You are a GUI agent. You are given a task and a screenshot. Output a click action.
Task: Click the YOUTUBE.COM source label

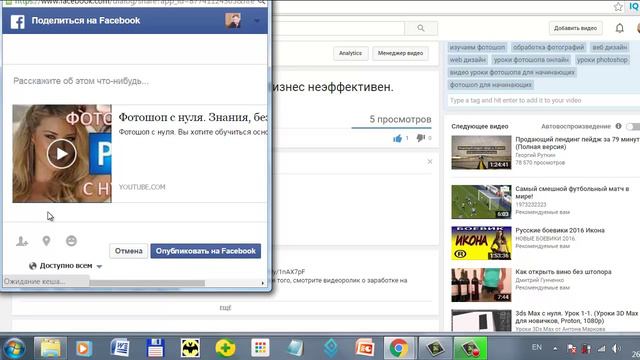142,187
